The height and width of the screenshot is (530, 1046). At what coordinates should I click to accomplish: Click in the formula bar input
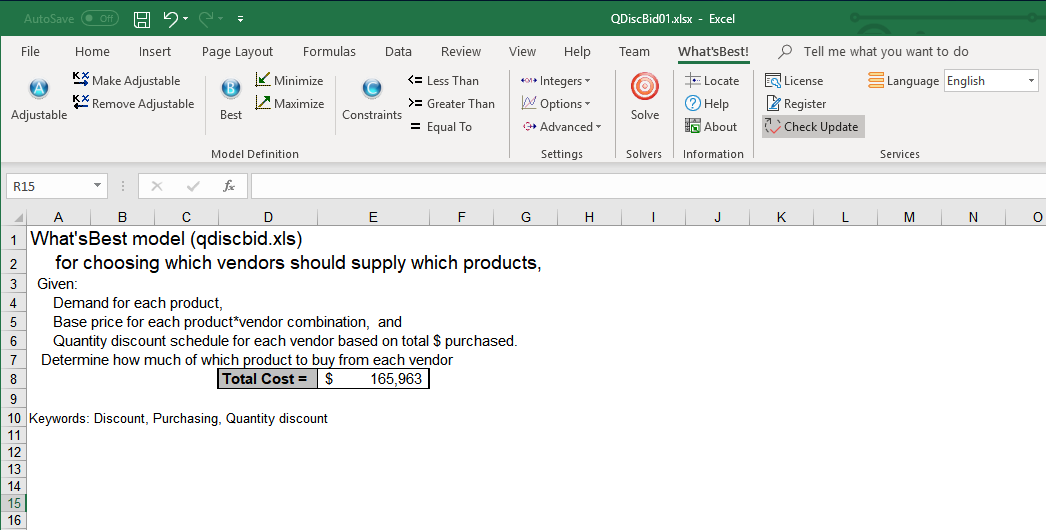tap(647, 186)
